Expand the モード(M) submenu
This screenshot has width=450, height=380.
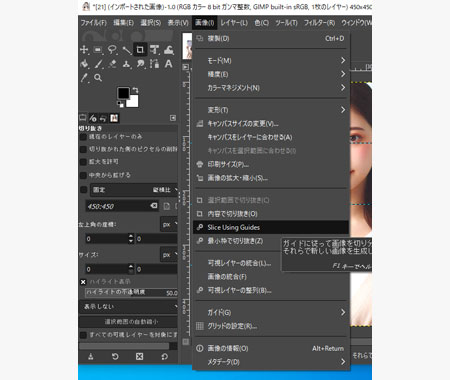[x=271, y=61]
